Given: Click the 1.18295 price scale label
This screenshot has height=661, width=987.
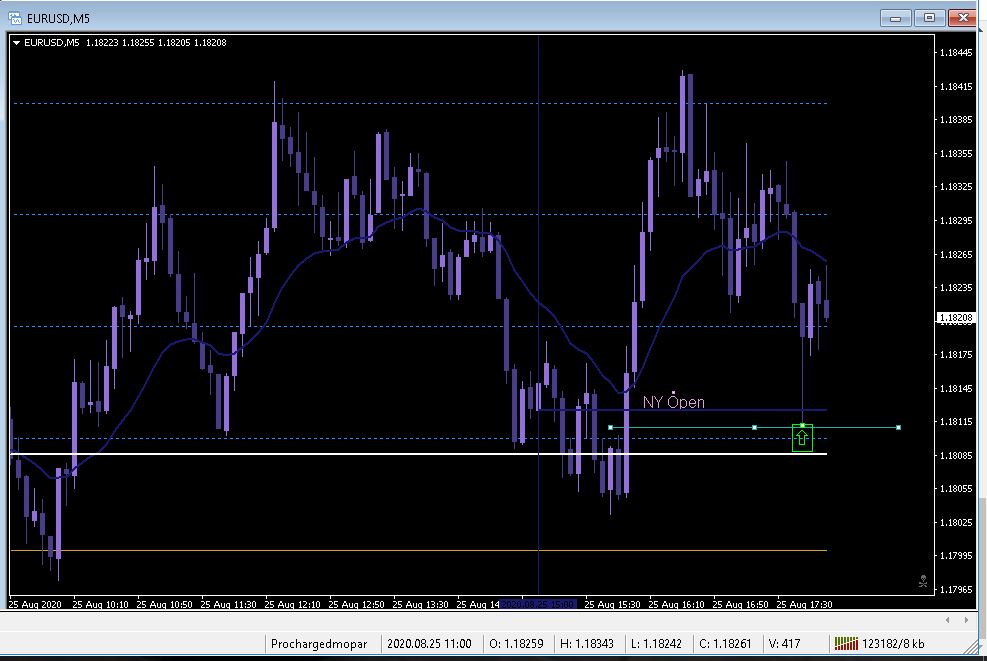Looking at the screenshot, I should point(956,221).
